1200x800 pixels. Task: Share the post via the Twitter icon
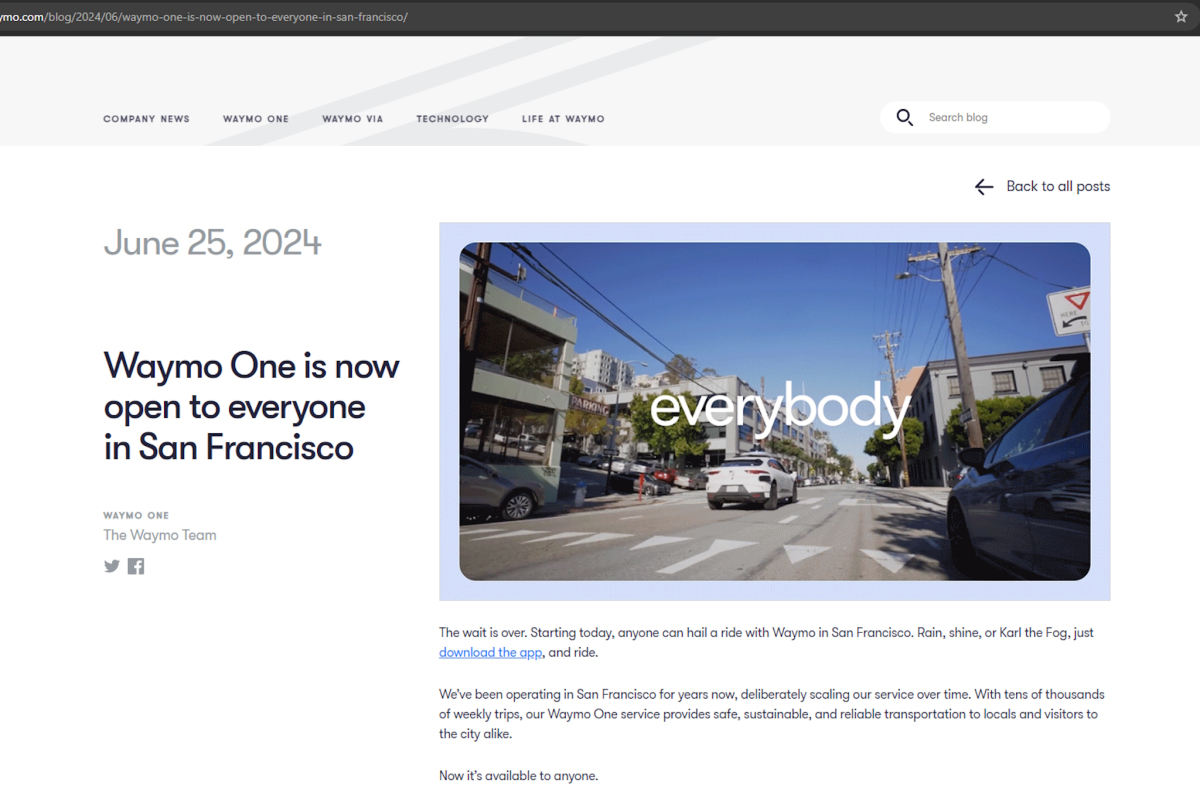[111, 566]
